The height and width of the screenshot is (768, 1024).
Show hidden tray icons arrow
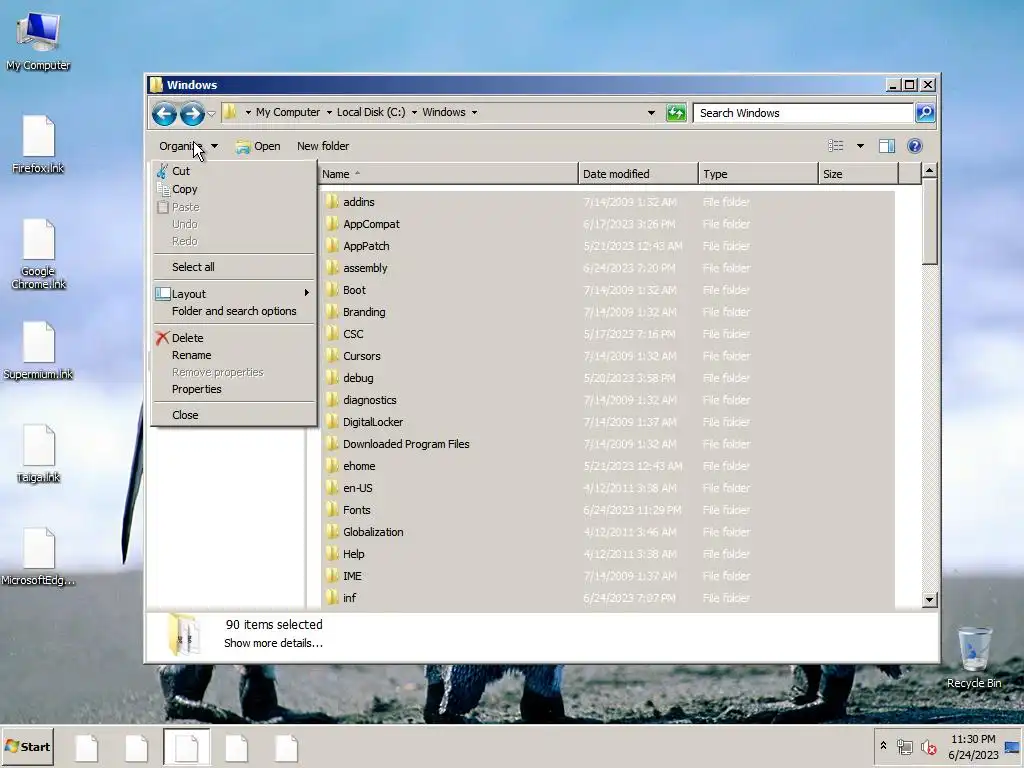click(x=883, y=746)
